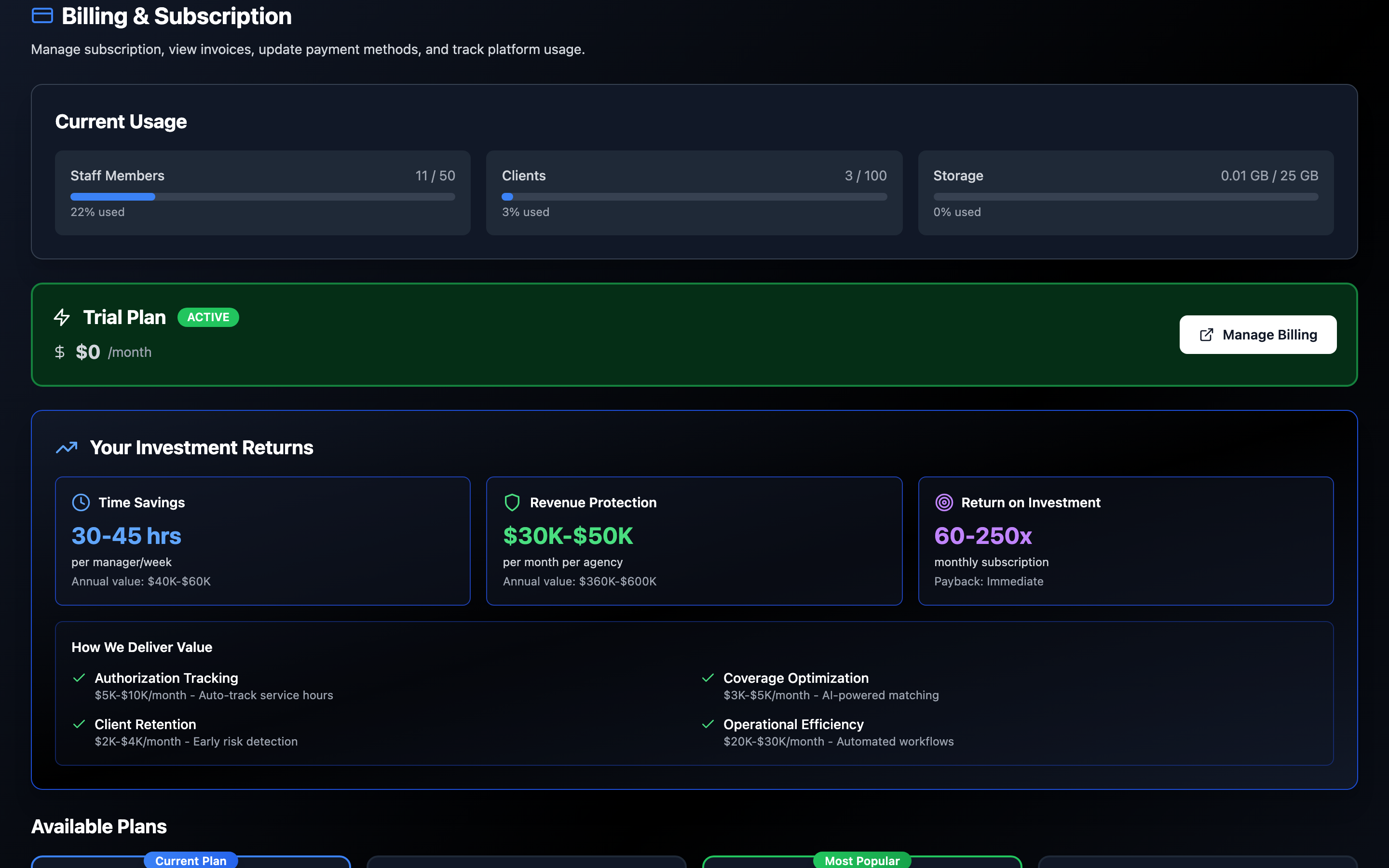Click the Storage usage progress bar
Viewport: 1389px width, 868px height.
[1125, 197]
